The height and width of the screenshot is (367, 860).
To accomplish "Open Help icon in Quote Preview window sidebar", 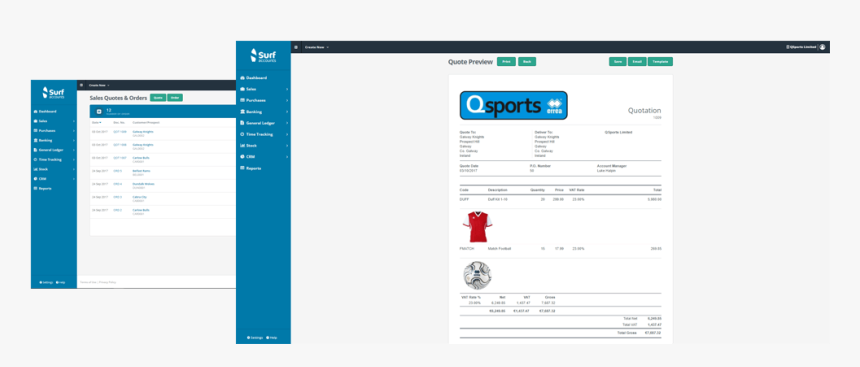I will point(267,337).
